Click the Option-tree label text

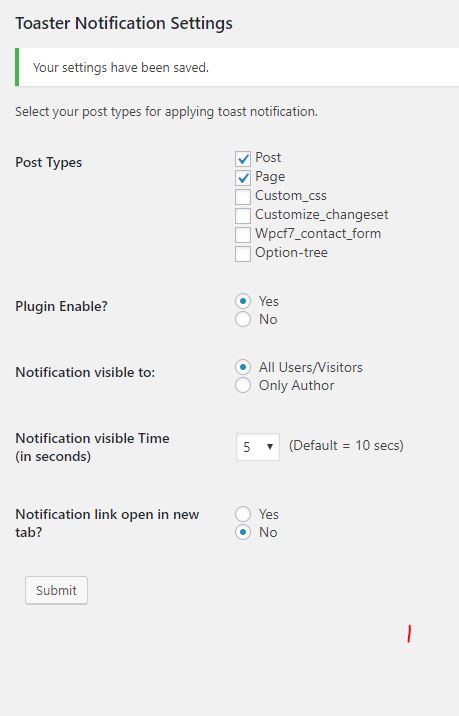click(291, 253)
